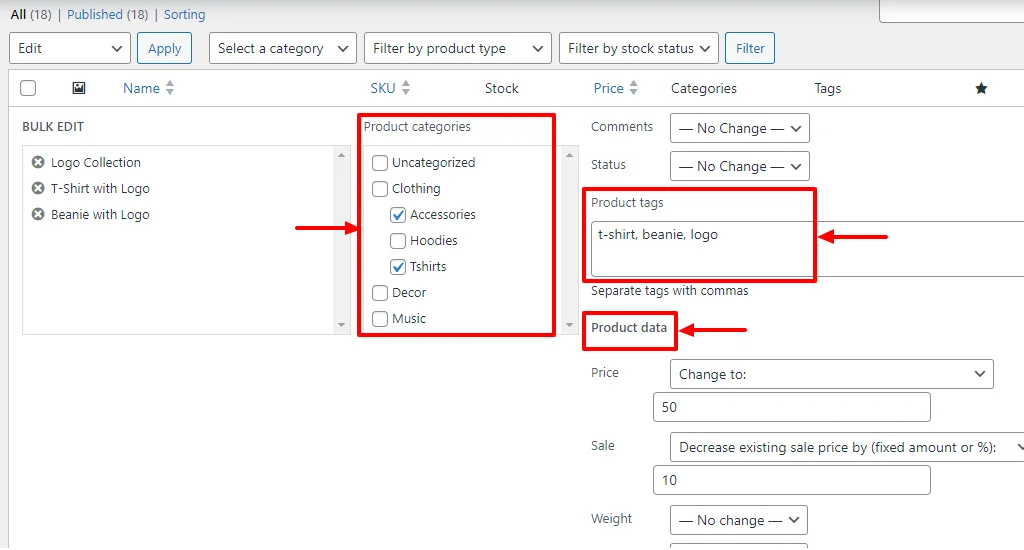
Task: Click the BULK EDIT heading
Action: [x=53, y=127]
